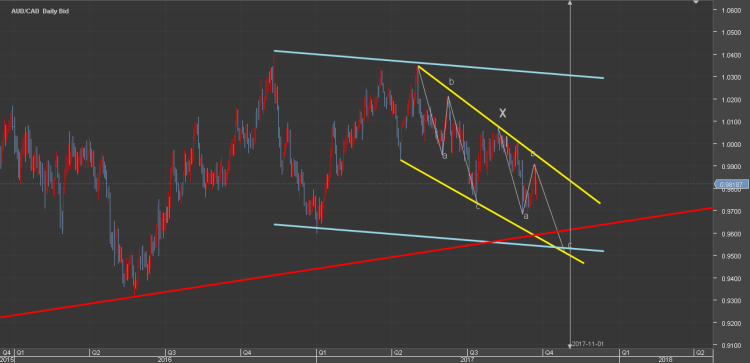Click the upward arrowhead atop the vertical line
750x363 pixels.
[570, 2]
